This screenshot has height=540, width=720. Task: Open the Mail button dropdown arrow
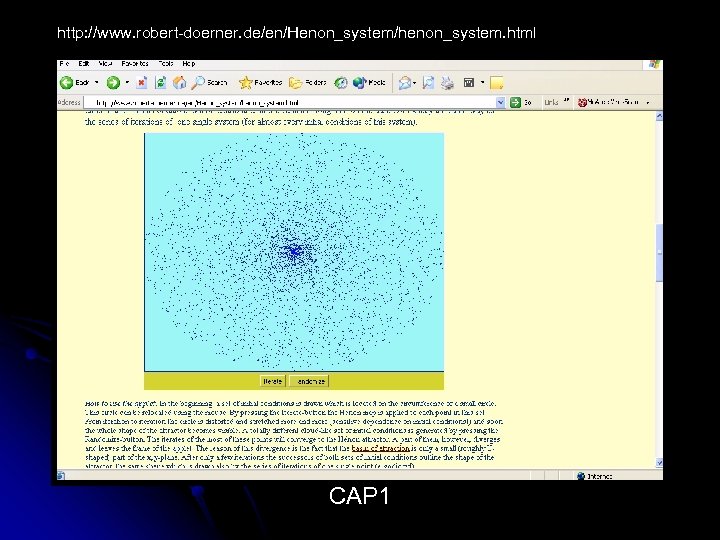(x=414, y=83)
